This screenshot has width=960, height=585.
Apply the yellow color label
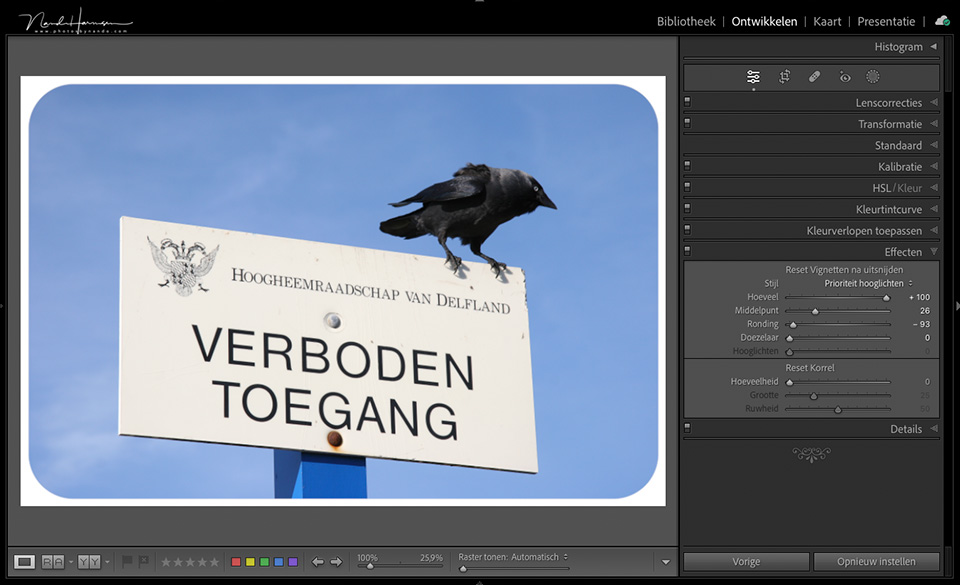(x=250, y=562)
